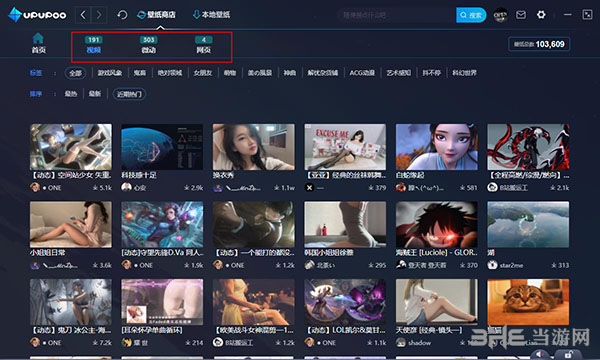600x360 pixels.
Task: Open the LOL凯尔&莫甘娜 wallpaper thumbnail
Action: [345, 302]
